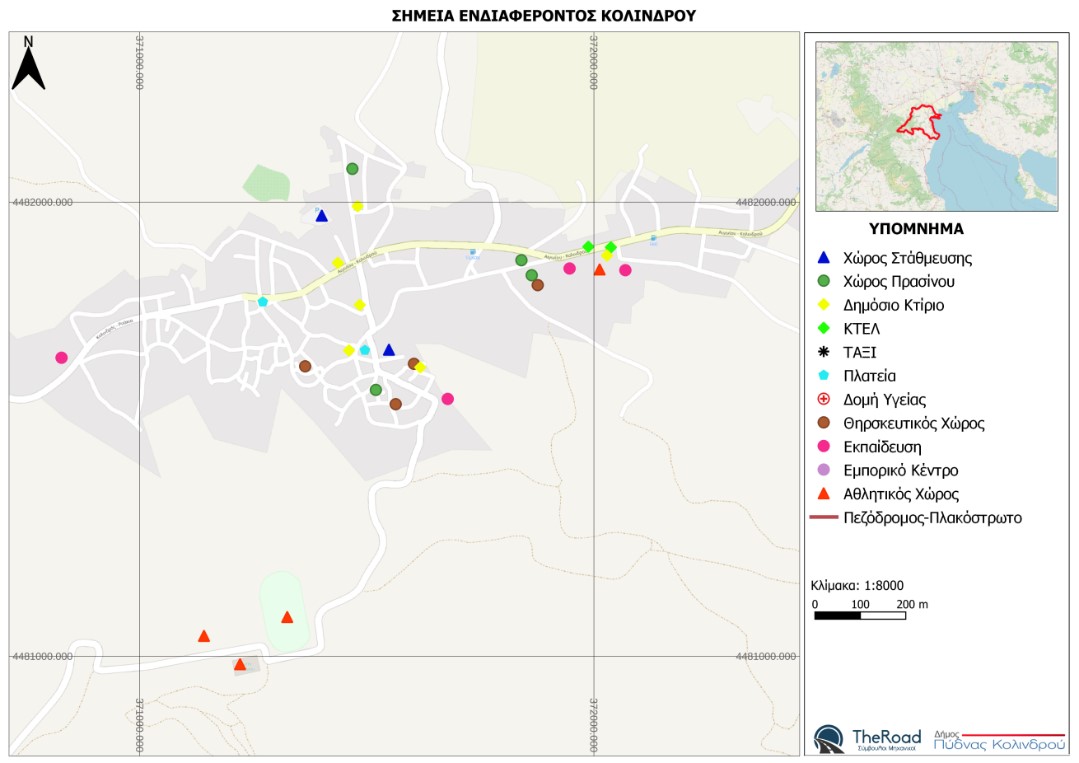Click the pink education marker at the far west

[61, 358]
